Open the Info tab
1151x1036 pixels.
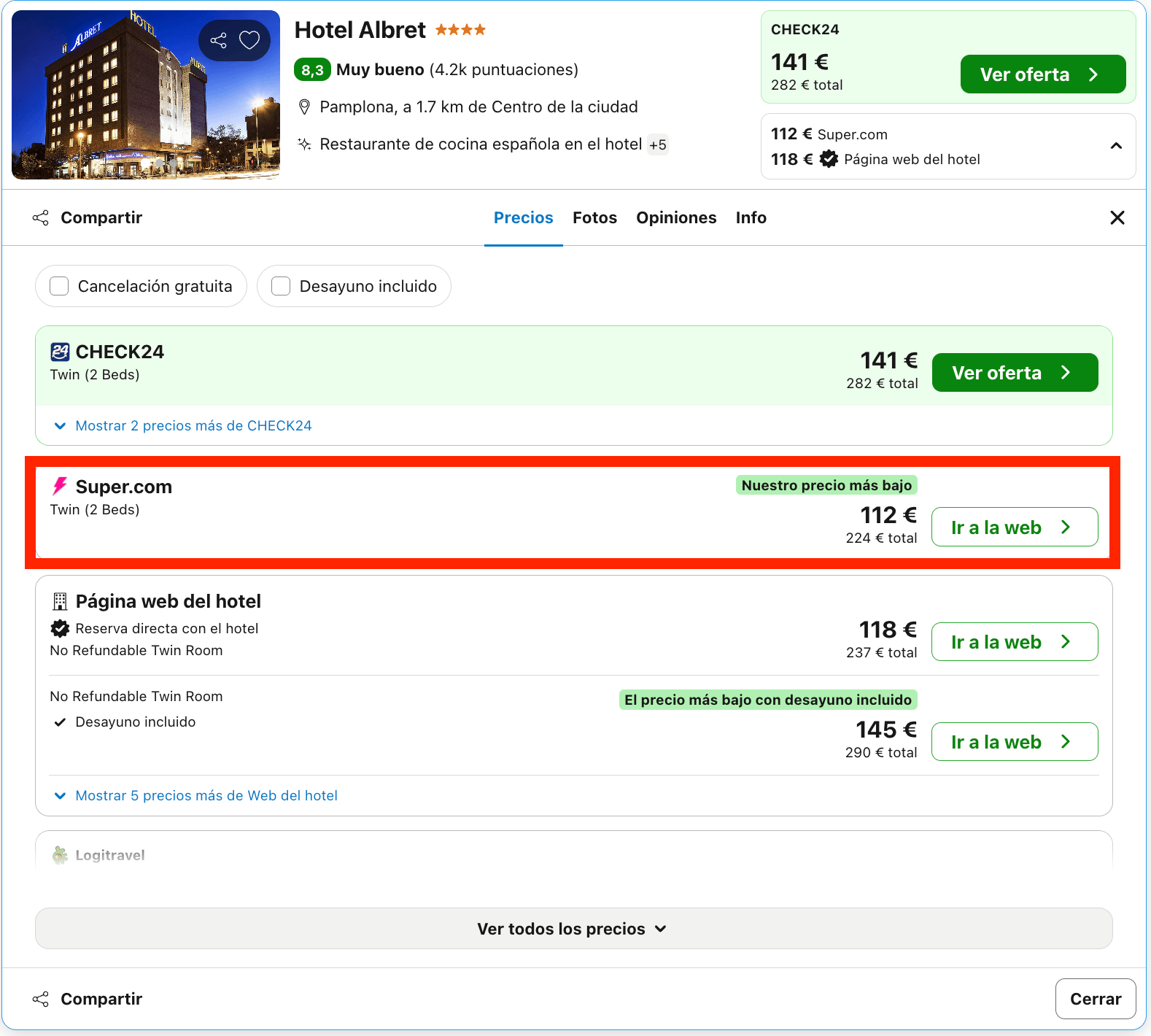pos(751,217)
